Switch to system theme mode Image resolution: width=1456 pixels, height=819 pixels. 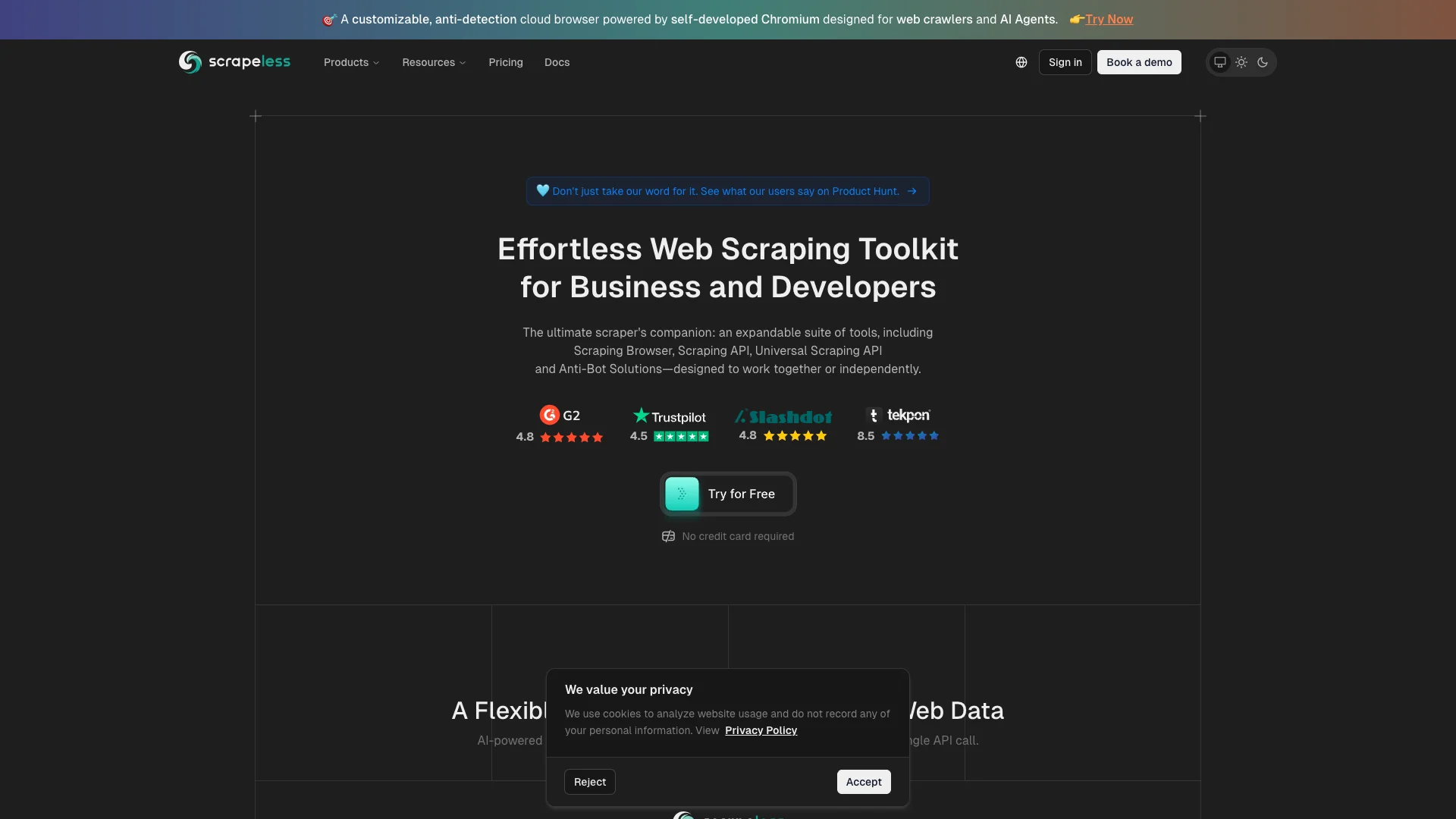pos(1220,62)
